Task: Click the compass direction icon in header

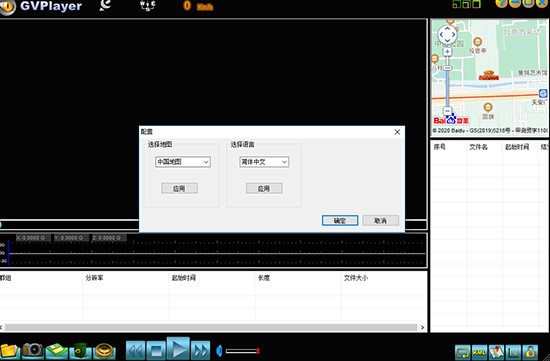Action: pyautogui.click(x=148, y=6)
